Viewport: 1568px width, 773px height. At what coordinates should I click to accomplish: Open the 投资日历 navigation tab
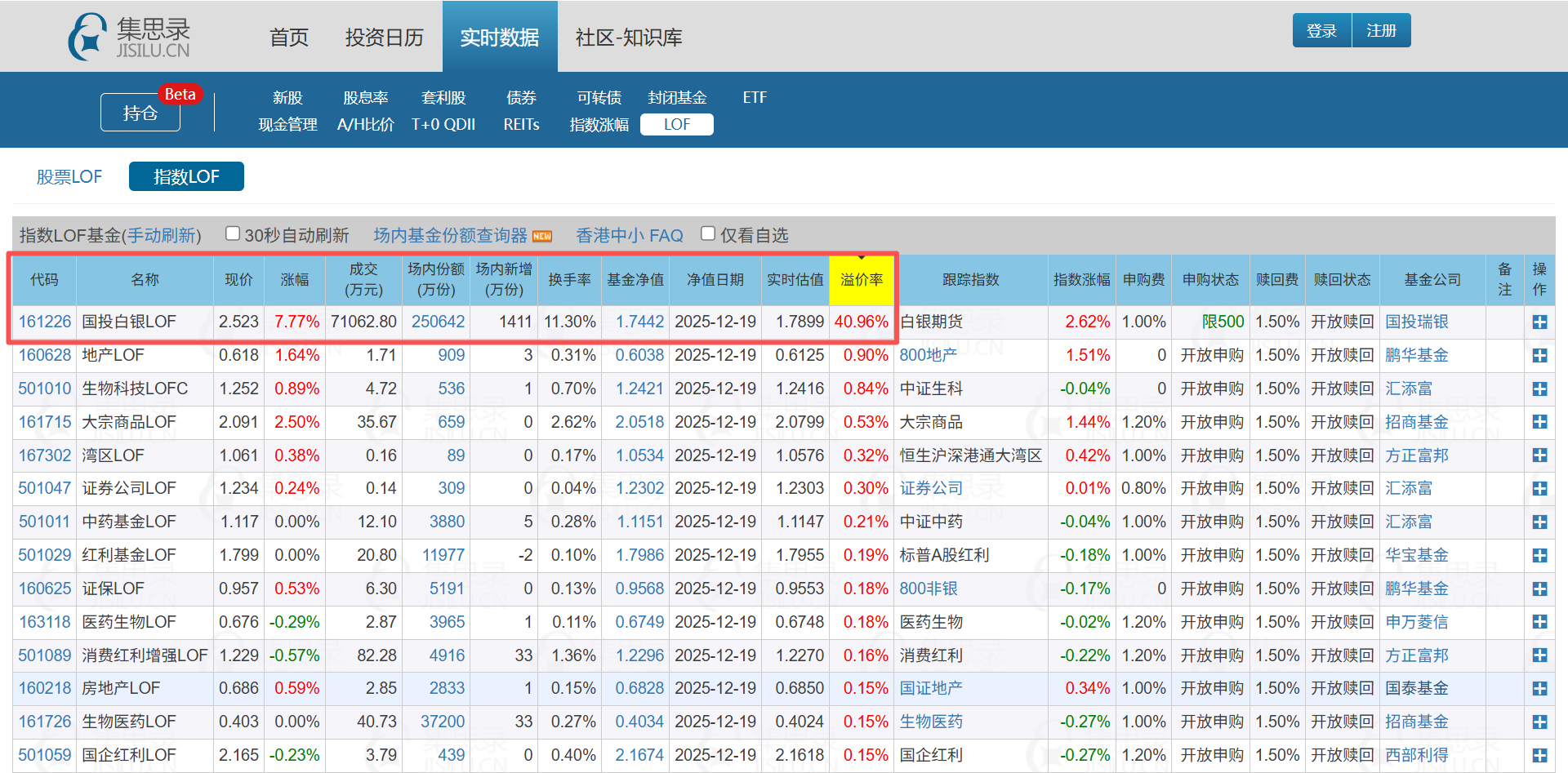[x=385, y=38]
